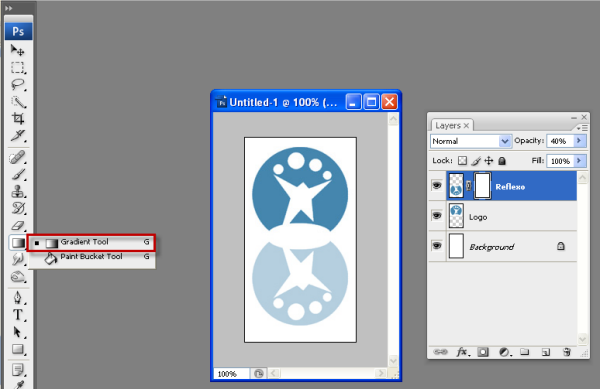The image size is (600, 389).
Task: Select the Rectangular Marquee tool
Action: click(x=18, y=67)
